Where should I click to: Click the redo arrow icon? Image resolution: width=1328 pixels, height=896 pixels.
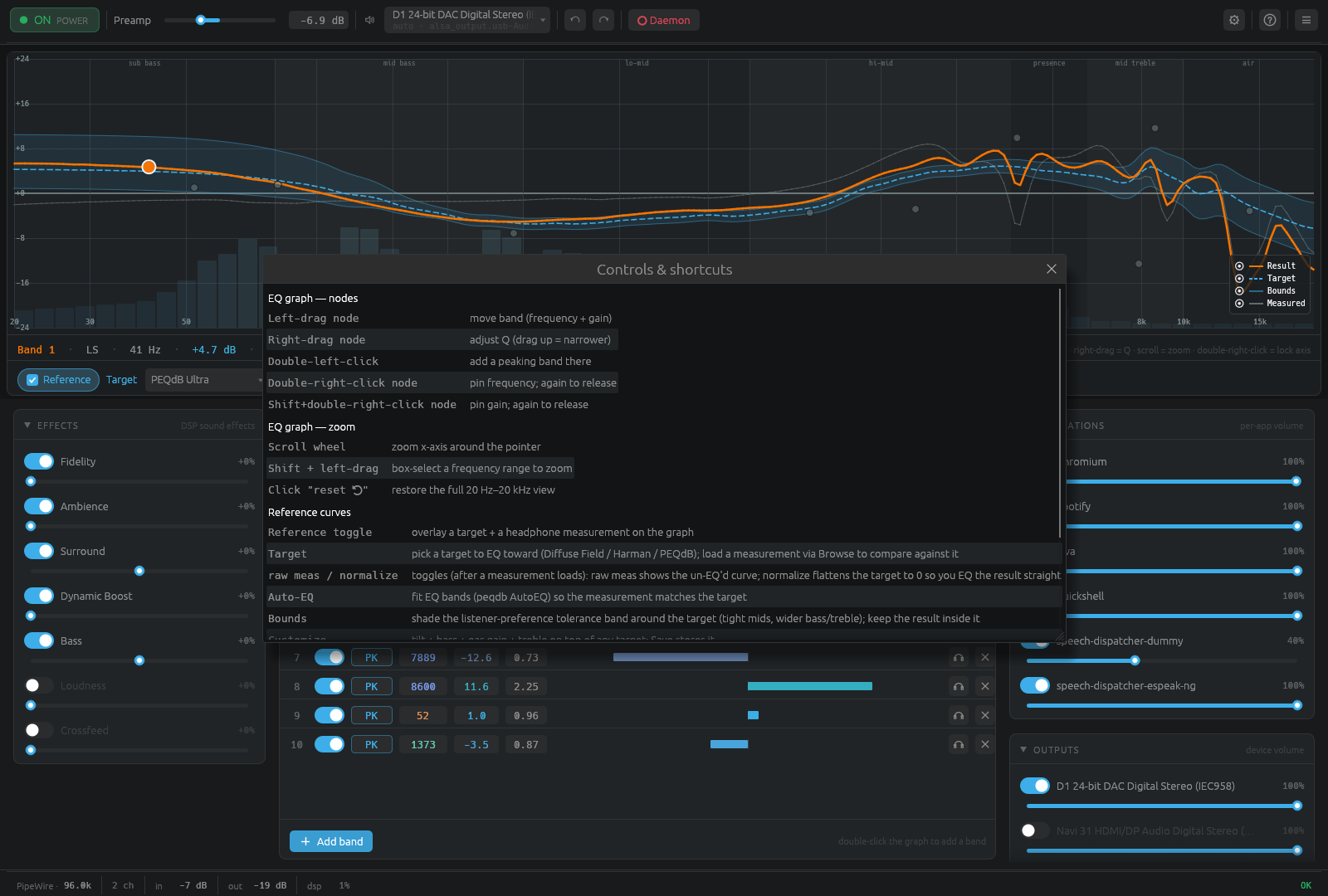click(x=604, y=20)
